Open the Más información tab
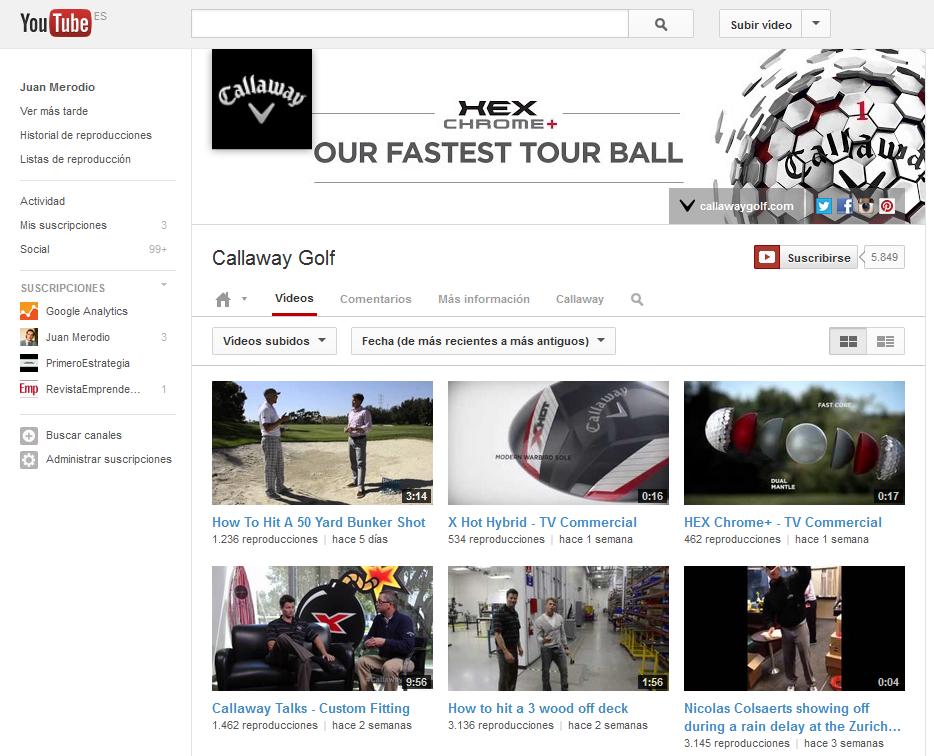Screen dimensions: 934x756 tap(484, 299)
